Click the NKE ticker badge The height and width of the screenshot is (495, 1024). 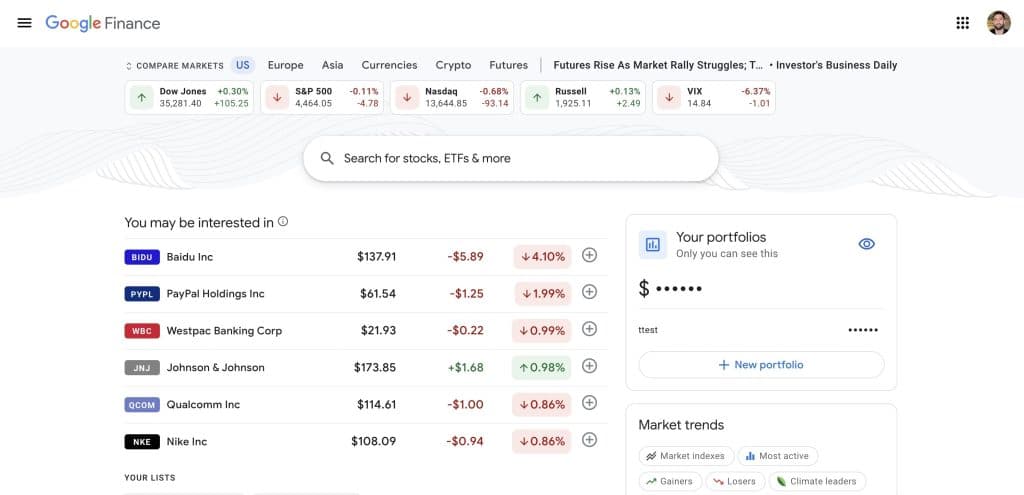[142, 441]
